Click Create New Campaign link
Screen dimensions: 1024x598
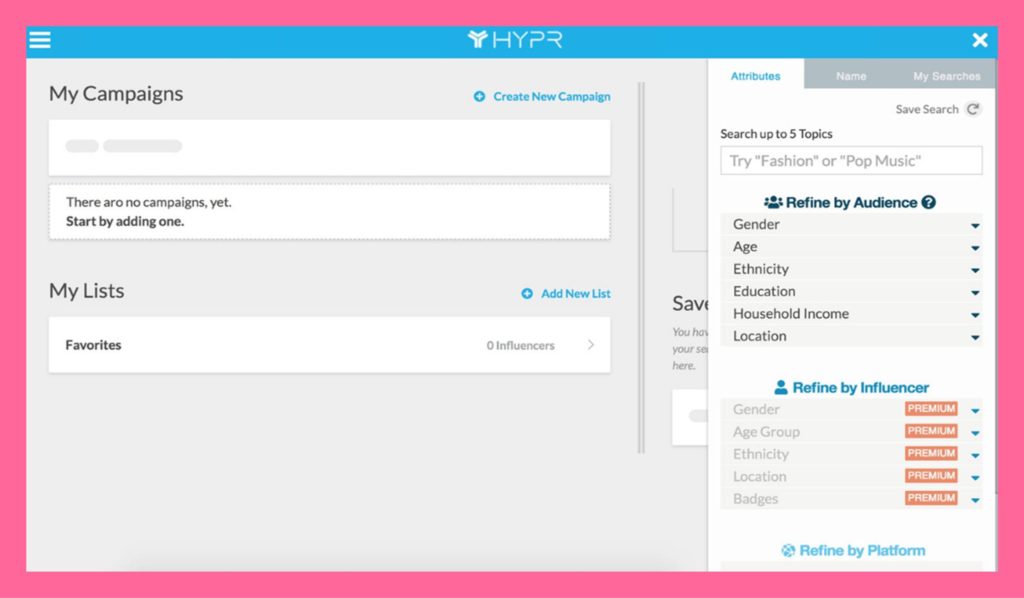(x=552, y=97)
